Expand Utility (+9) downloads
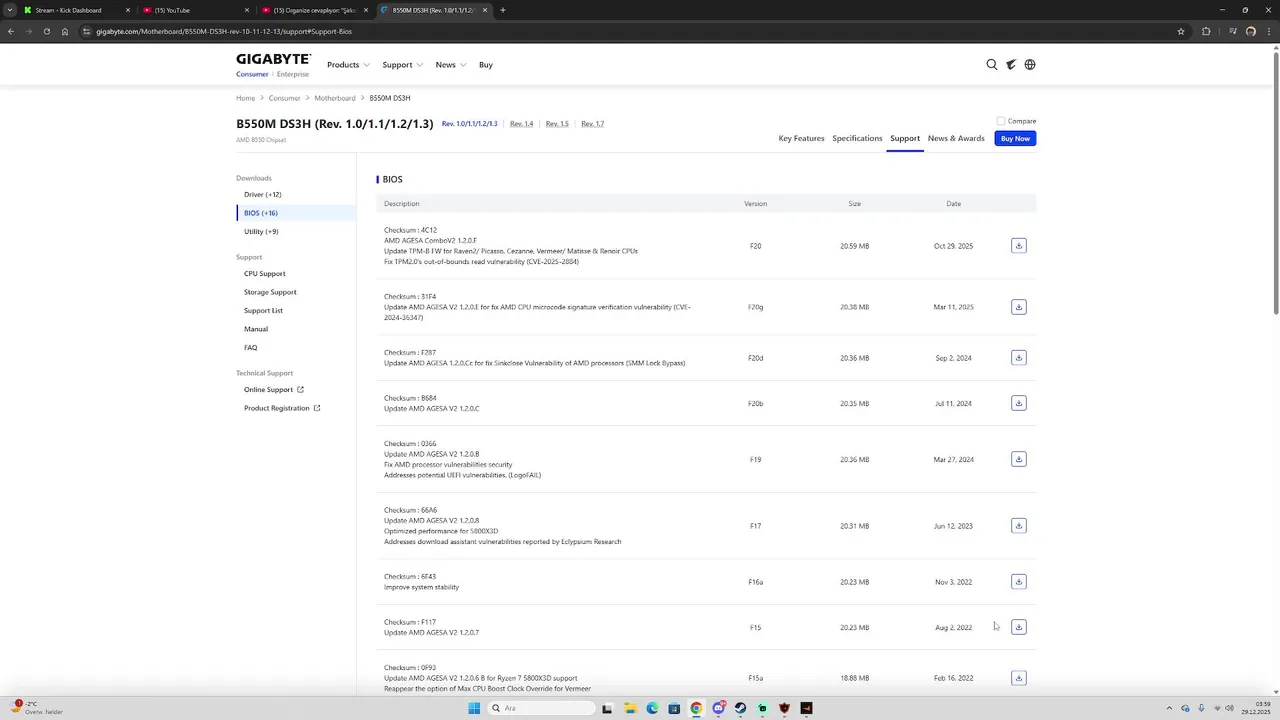 pyautogui.click(x=261, y=231)
